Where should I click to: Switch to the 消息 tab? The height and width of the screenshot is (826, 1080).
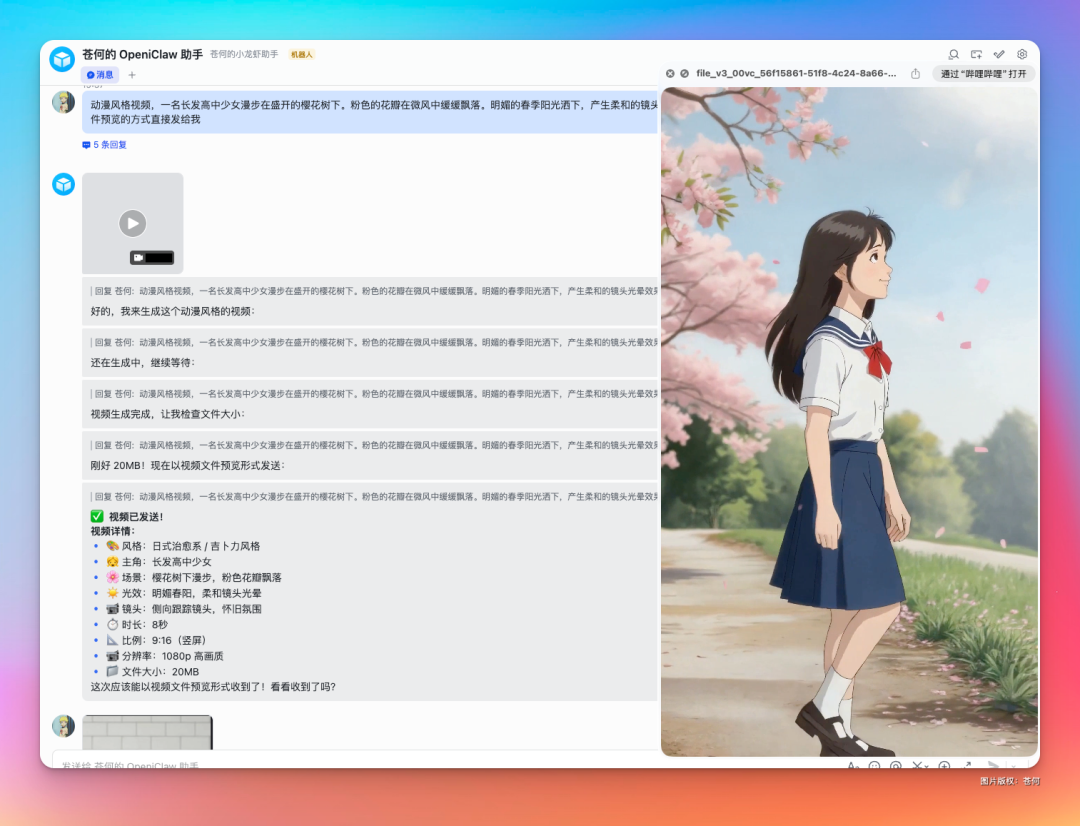pyautogui.click(x=99, y=74)
